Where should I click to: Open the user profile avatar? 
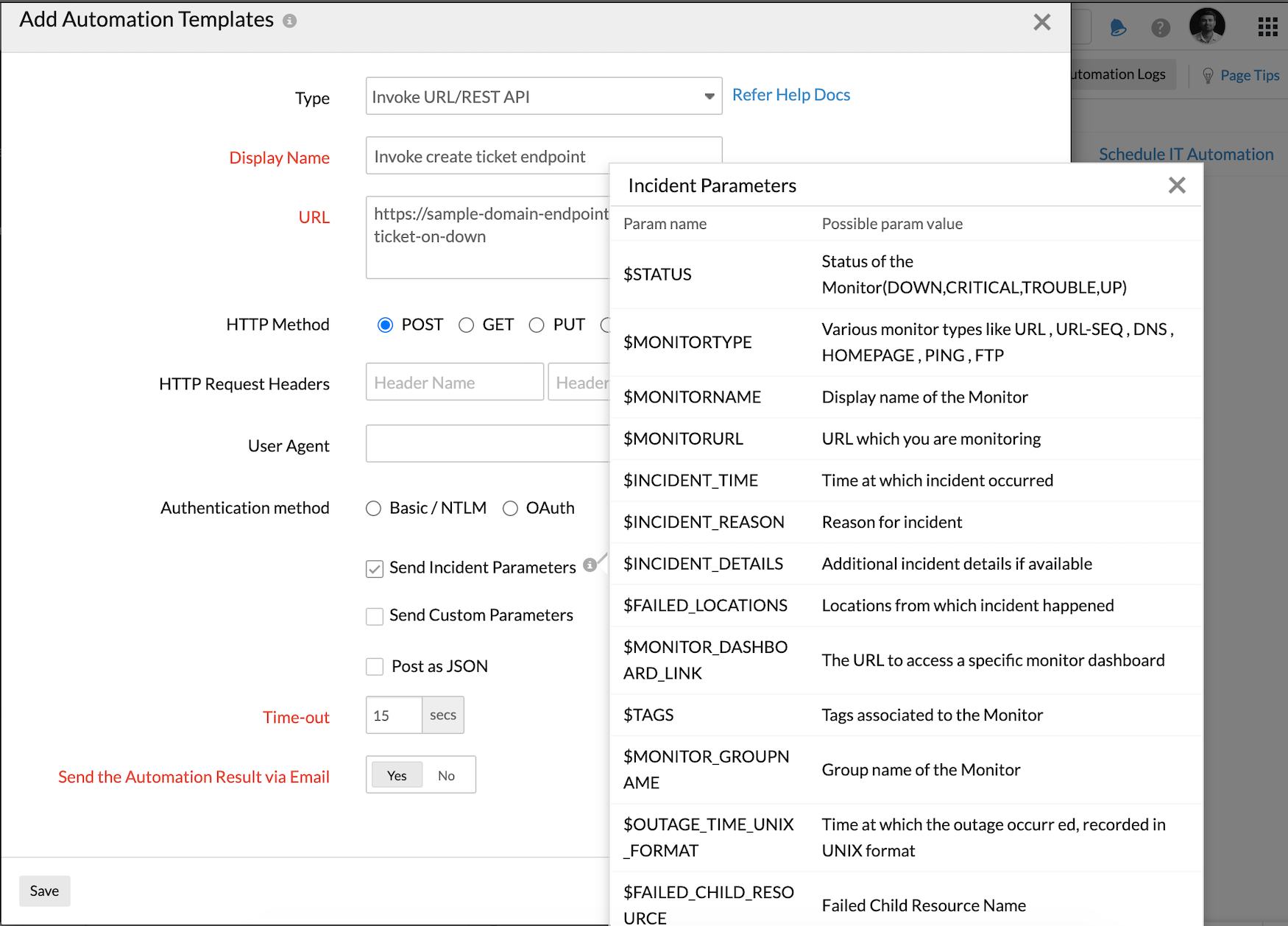(x=1207, y=26)
